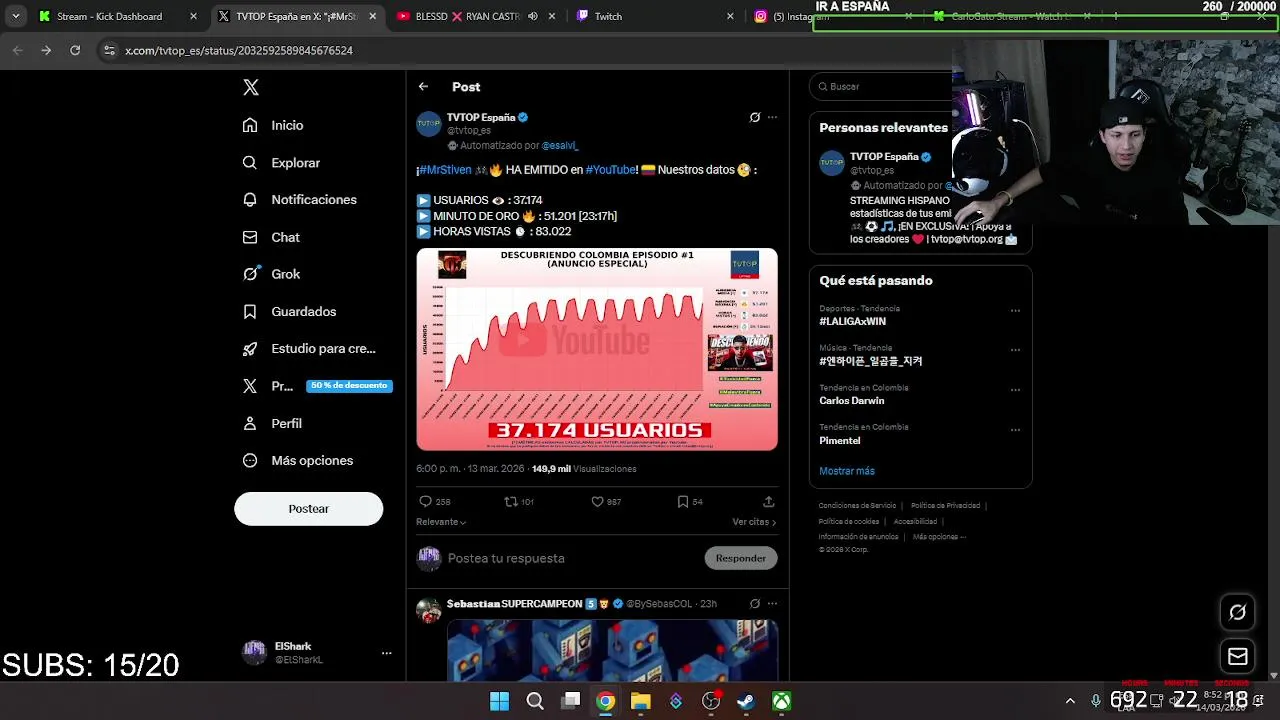Image resolution: width=1280 pixels, height=720 pixels.
Task: Open Política de Privacidad footer link
Action: pyautogui.click(x=945, y=506)
